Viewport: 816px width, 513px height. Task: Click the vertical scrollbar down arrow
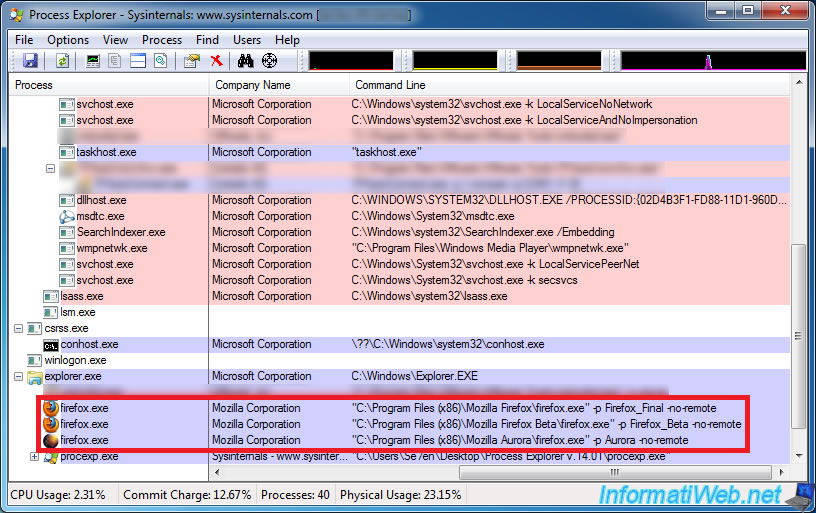799,456
